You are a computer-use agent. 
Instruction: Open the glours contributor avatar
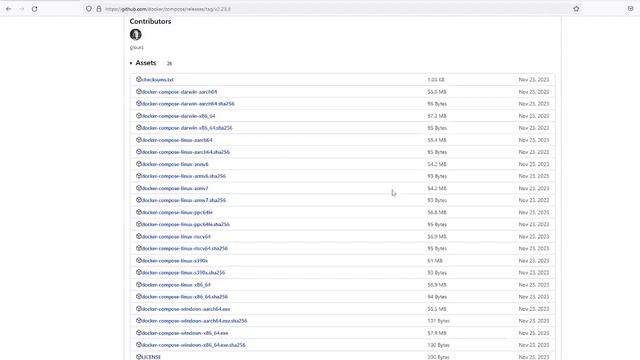click(x=136, y=35)
